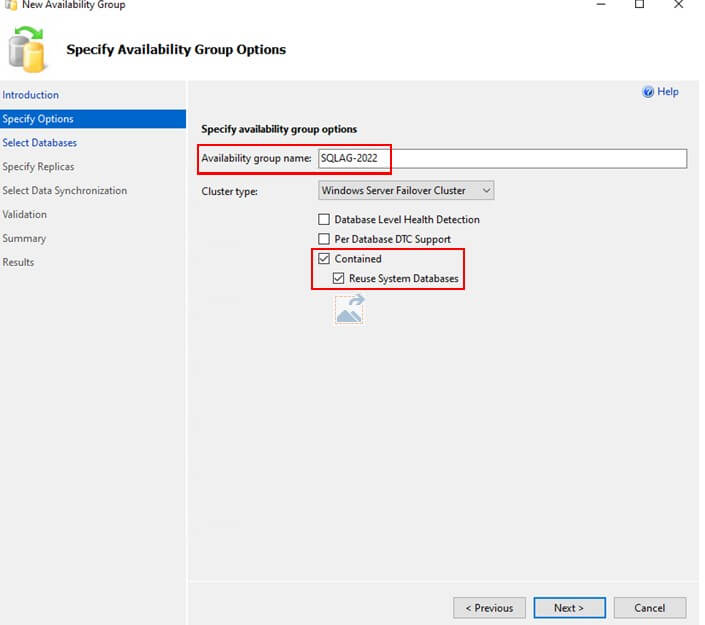Viewport: 705px width, 625px height.
Task: Go to the Introduction page
Action: 31,95
